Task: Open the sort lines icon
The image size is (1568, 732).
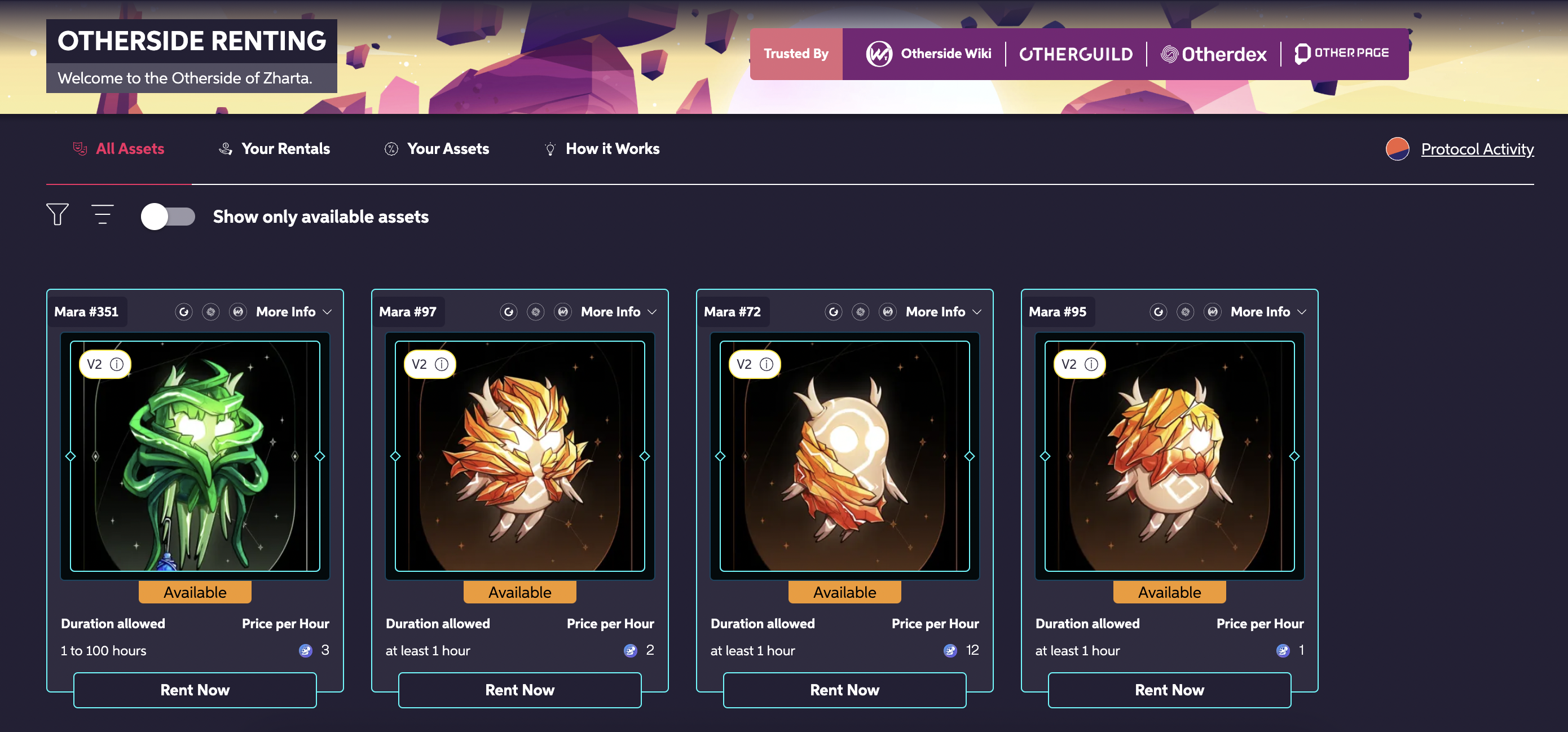Action: click(x=102, y=214)
